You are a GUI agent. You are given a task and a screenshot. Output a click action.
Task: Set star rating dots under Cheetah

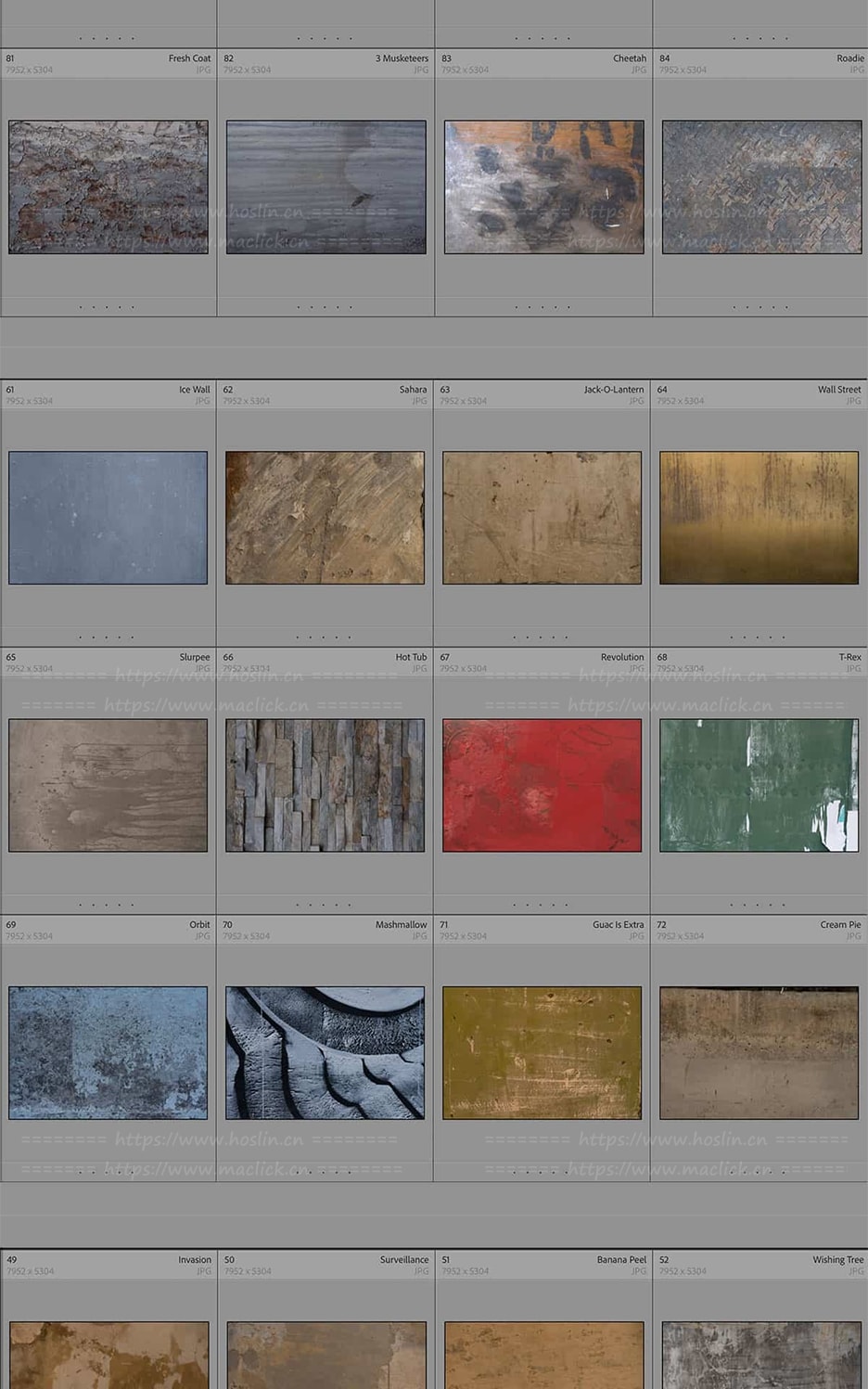[x=542, y=307]
